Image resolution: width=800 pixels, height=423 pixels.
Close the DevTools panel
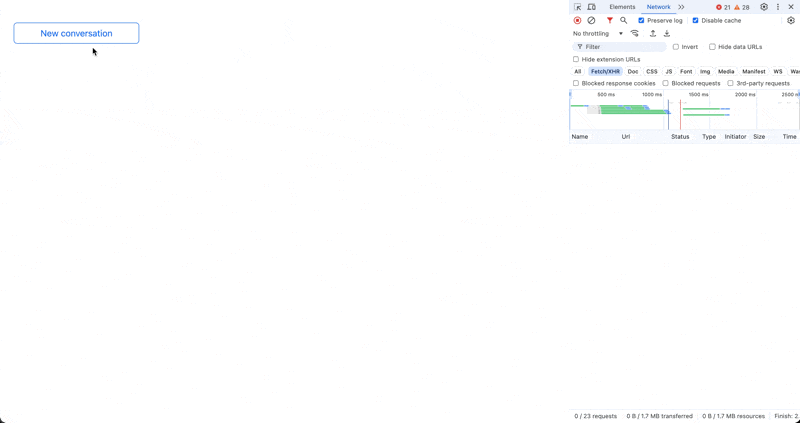coord(791,7)
